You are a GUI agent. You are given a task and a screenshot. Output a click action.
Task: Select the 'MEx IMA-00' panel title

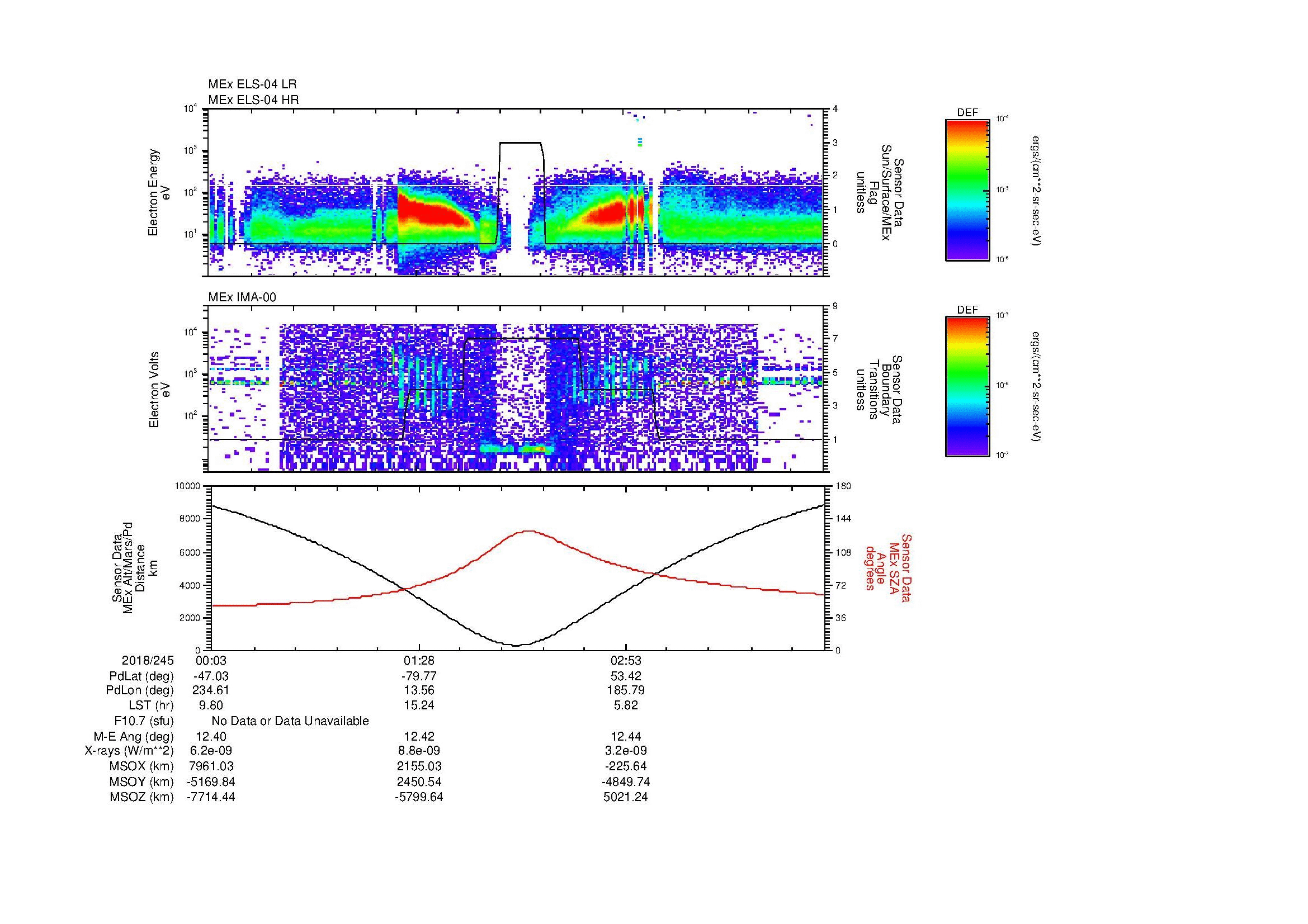click(242, 297)
